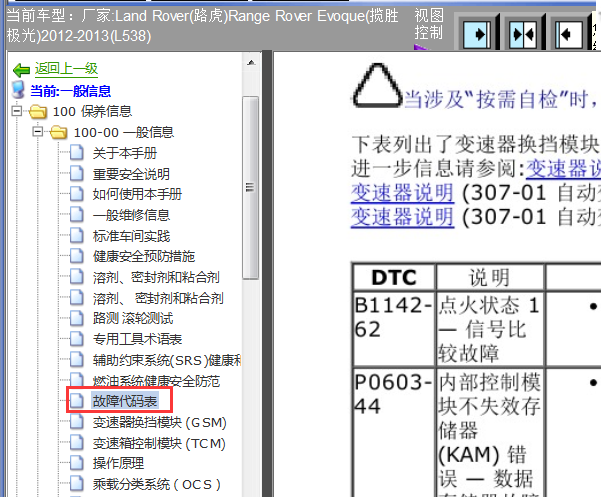
Task: Click the 100 保养信息 folder icon
Action: coord(38,112)
